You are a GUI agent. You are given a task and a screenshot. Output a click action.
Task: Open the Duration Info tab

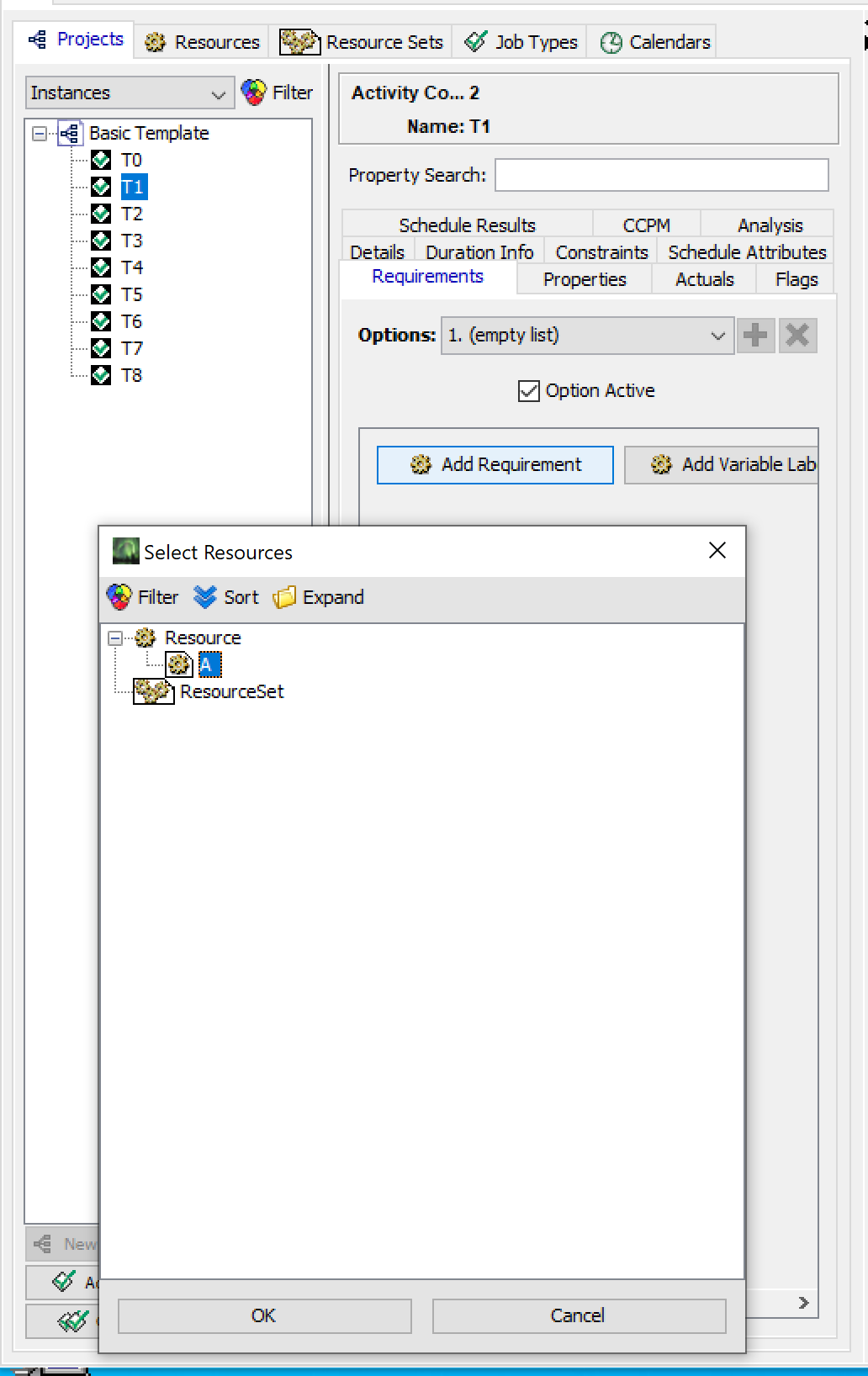click(479, 252)
